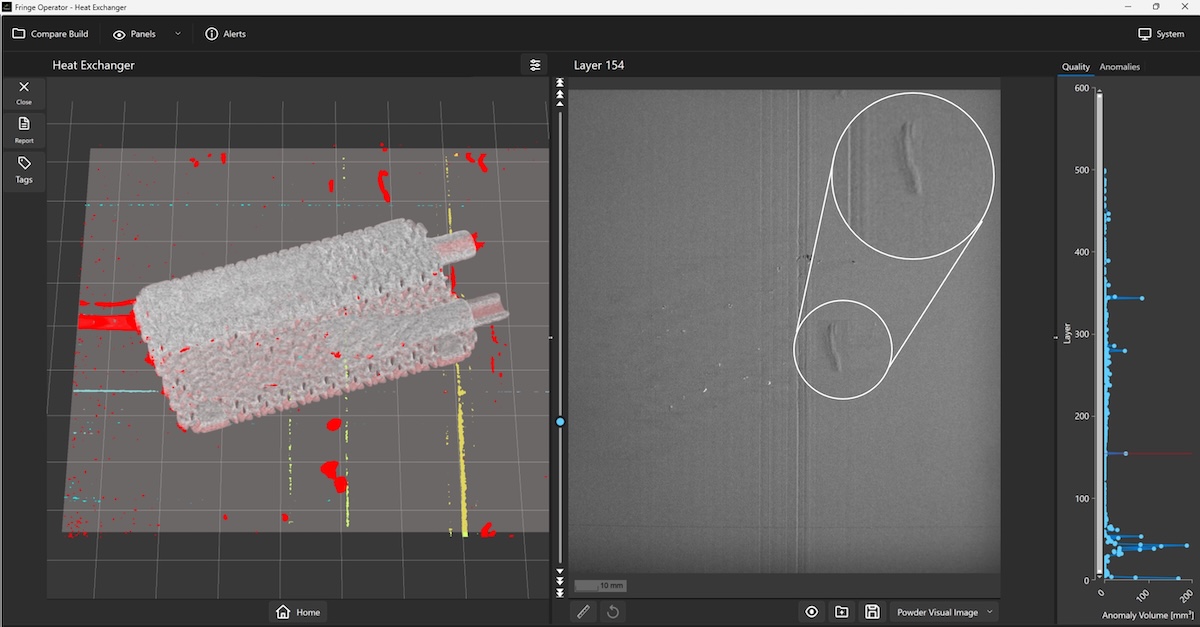Expand the Panels dropdown arrow

point(178,34)
